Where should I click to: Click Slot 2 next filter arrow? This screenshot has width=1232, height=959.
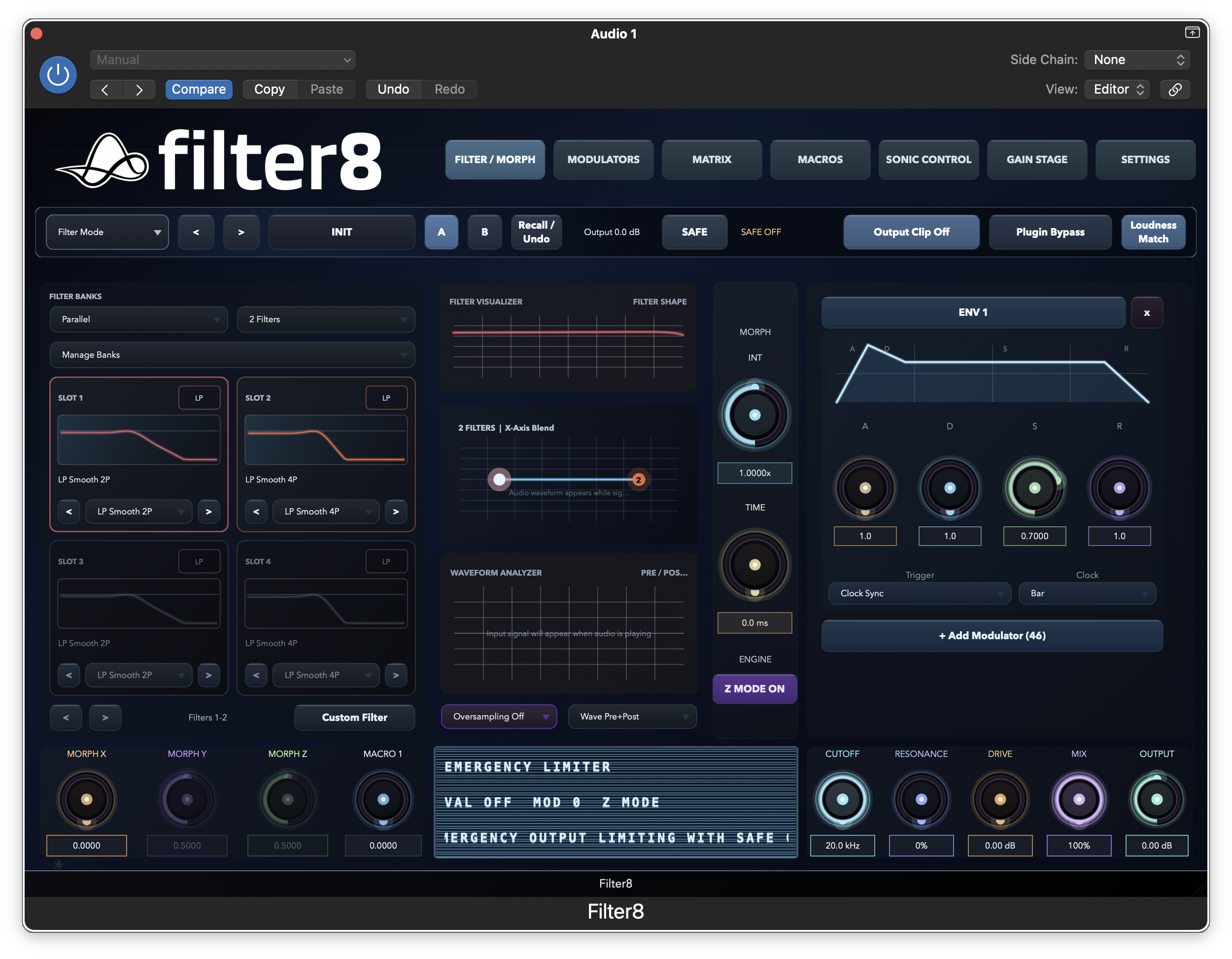[396, 511]
